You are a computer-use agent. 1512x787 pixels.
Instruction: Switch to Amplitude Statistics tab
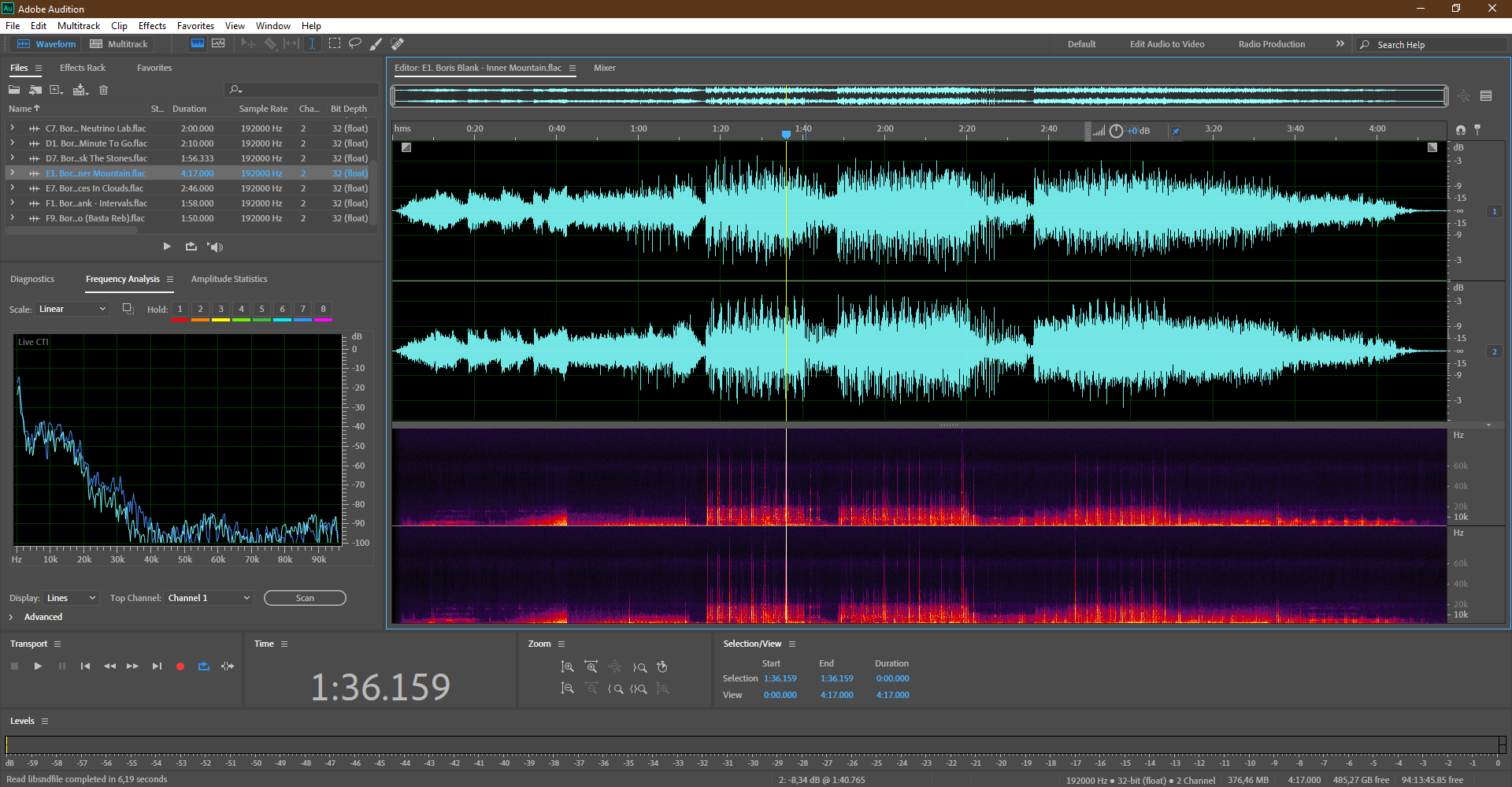click(229, 279)
